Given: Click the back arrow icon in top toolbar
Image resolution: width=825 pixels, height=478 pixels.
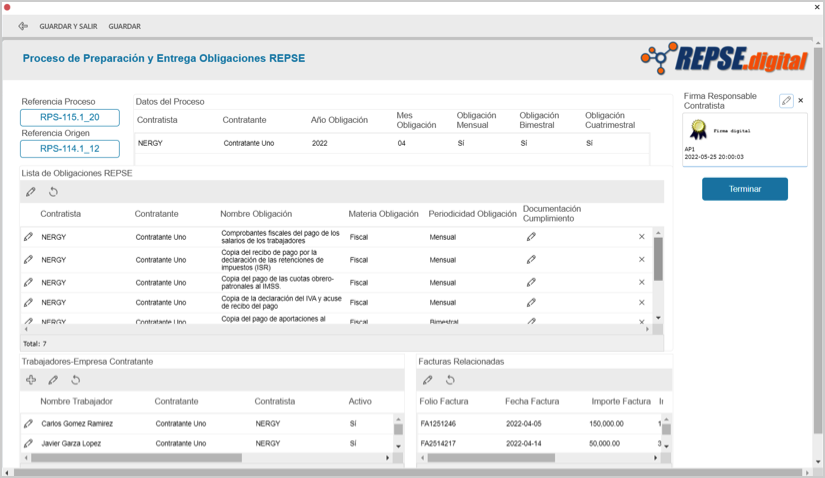Looking at the screenshot, I should (x=23, y=26).
